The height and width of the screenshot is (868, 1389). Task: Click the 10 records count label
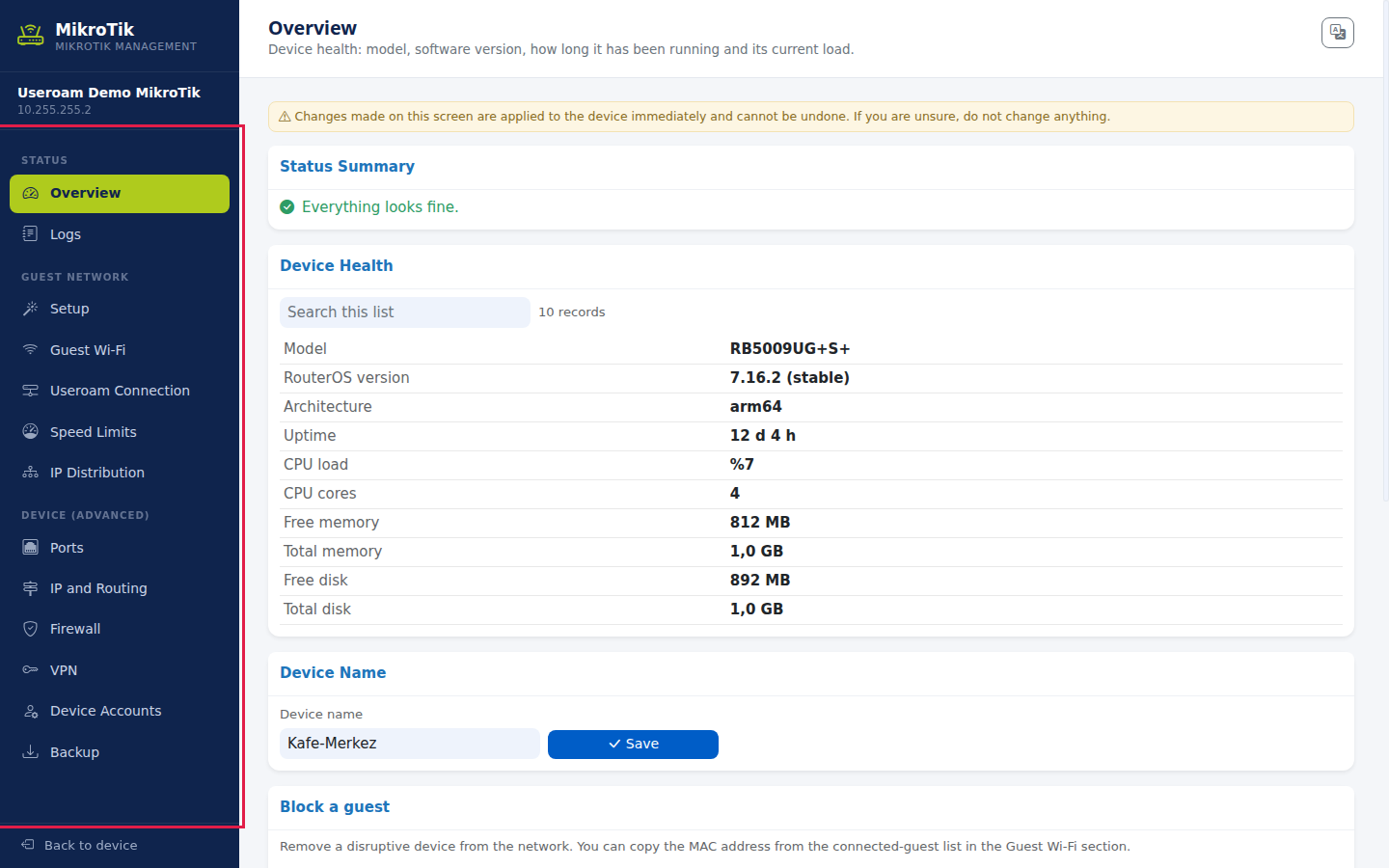click(x=572, y=312)
